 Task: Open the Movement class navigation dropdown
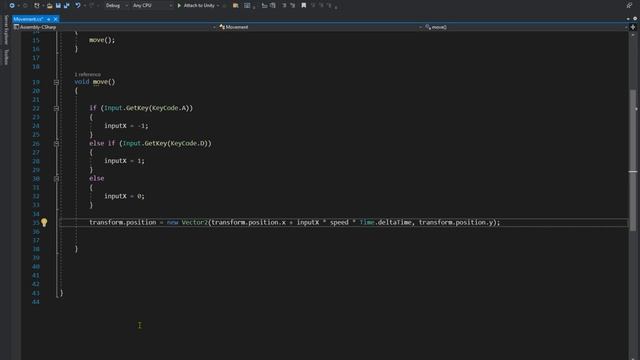point(320,27)
